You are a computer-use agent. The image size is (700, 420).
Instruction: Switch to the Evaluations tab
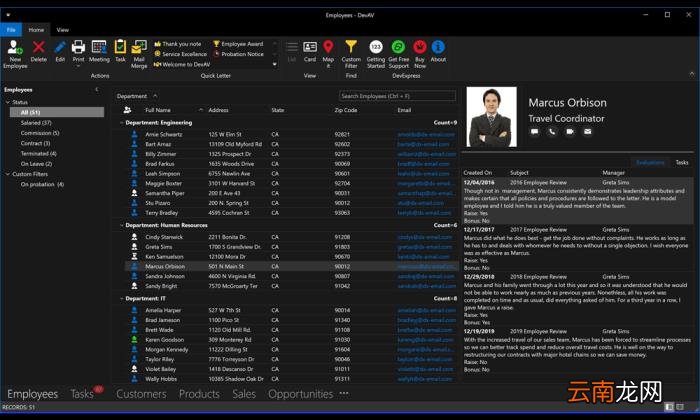(650, 162)
